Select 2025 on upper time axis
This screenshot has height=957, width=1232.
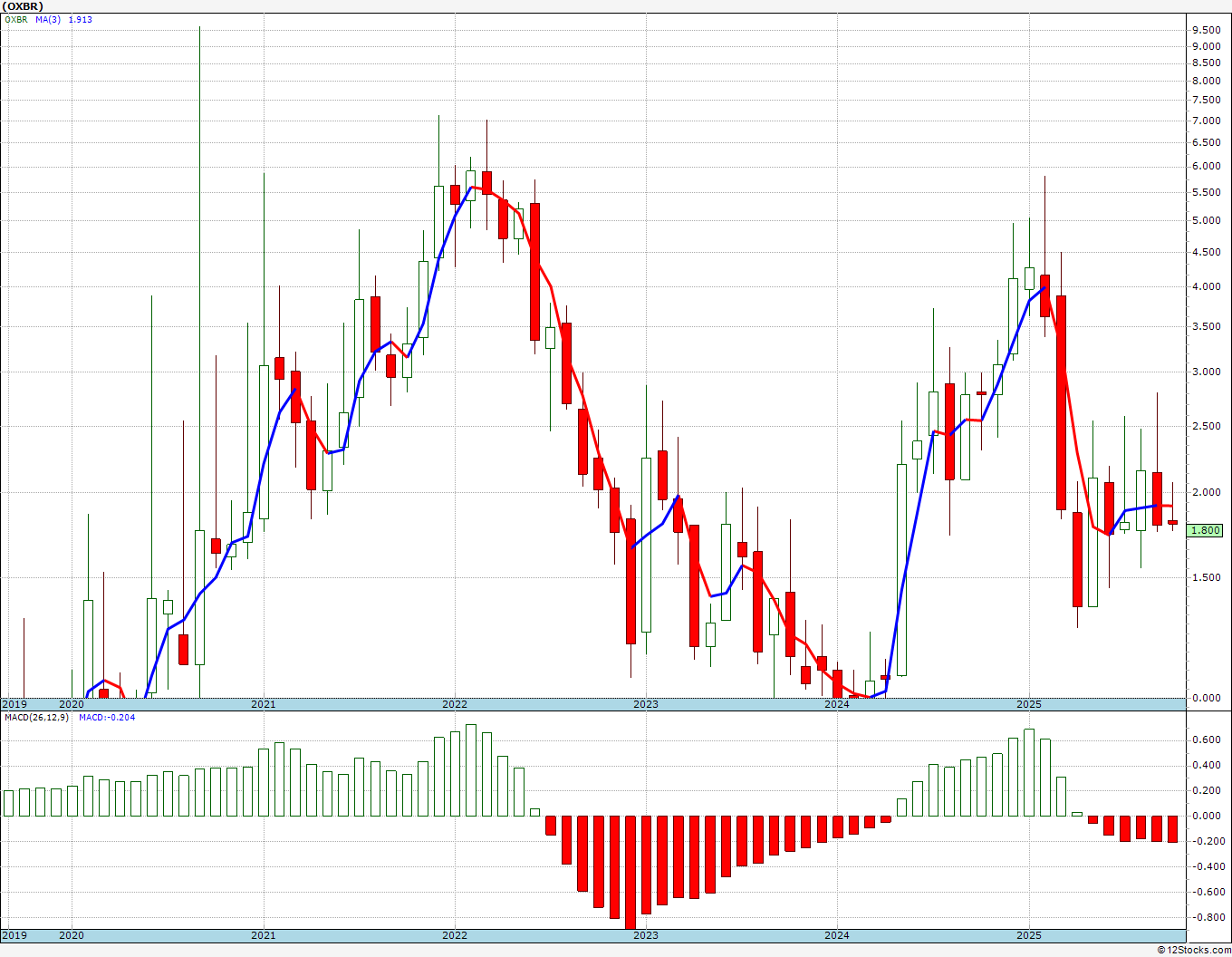(1028, 704)
